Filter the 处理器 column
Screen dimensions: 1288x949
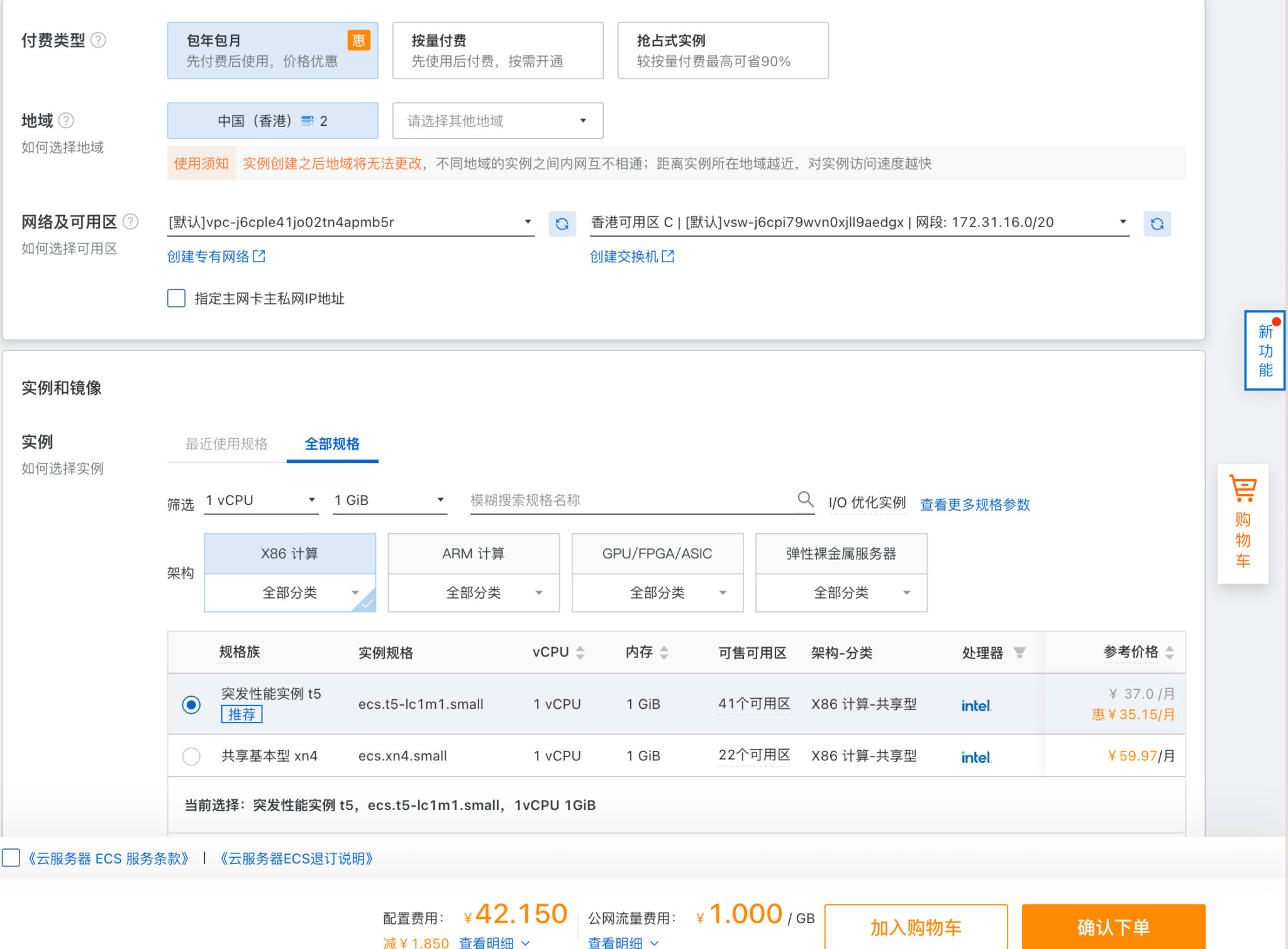[1019, 653]
